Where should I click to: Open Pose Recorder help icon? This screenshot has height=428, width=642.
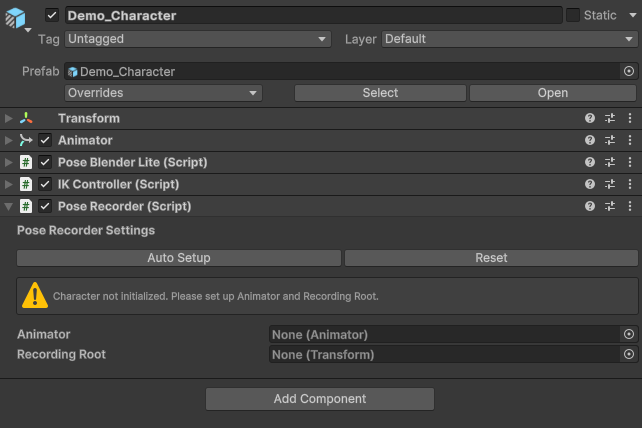pyautogui.click(x=590, y=206)
